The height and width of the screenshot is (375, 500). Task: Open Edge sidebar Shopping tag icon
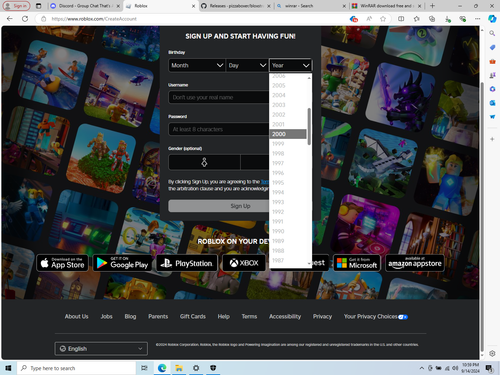pyautogui.click(x=492, y=47)
